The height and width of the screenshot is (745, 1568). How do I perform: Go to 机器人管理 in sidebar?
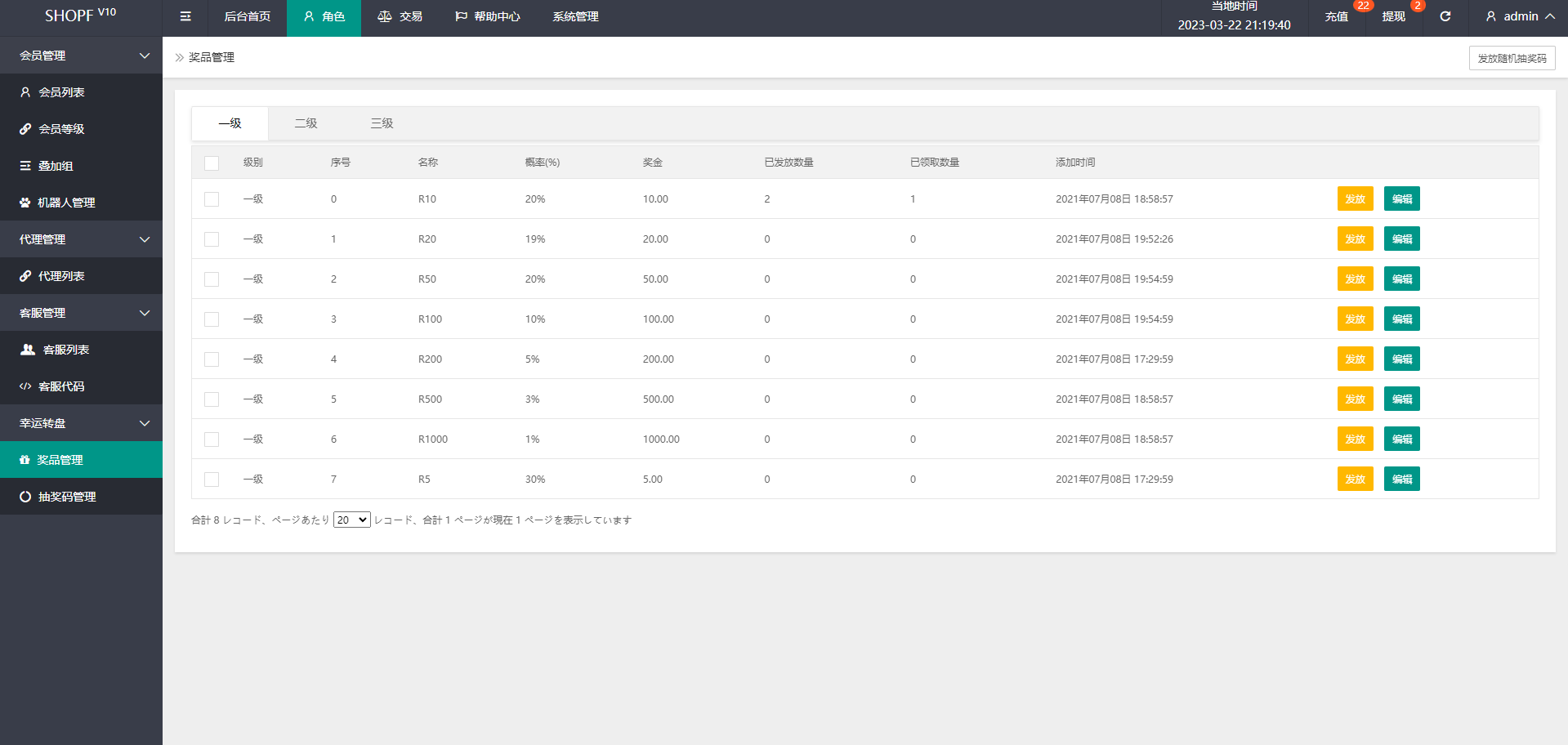pos(65,203)
